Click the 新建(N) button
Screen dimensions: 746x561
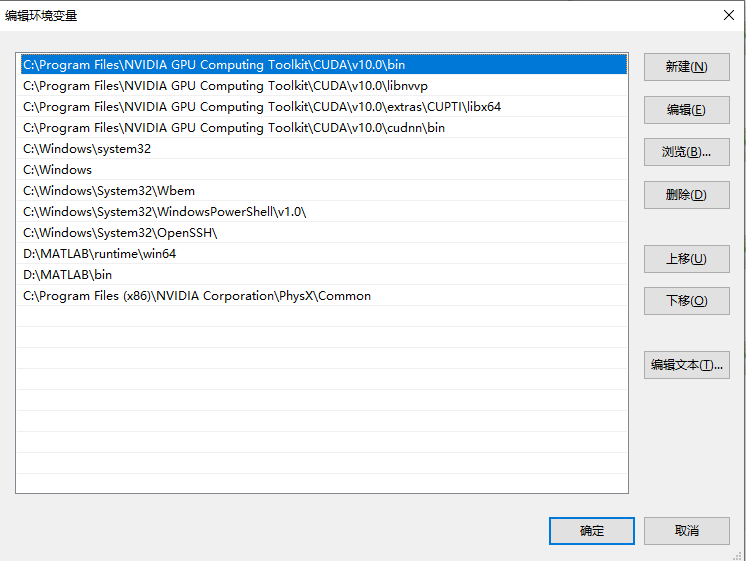pyautogui.click(x=687, y=67)
